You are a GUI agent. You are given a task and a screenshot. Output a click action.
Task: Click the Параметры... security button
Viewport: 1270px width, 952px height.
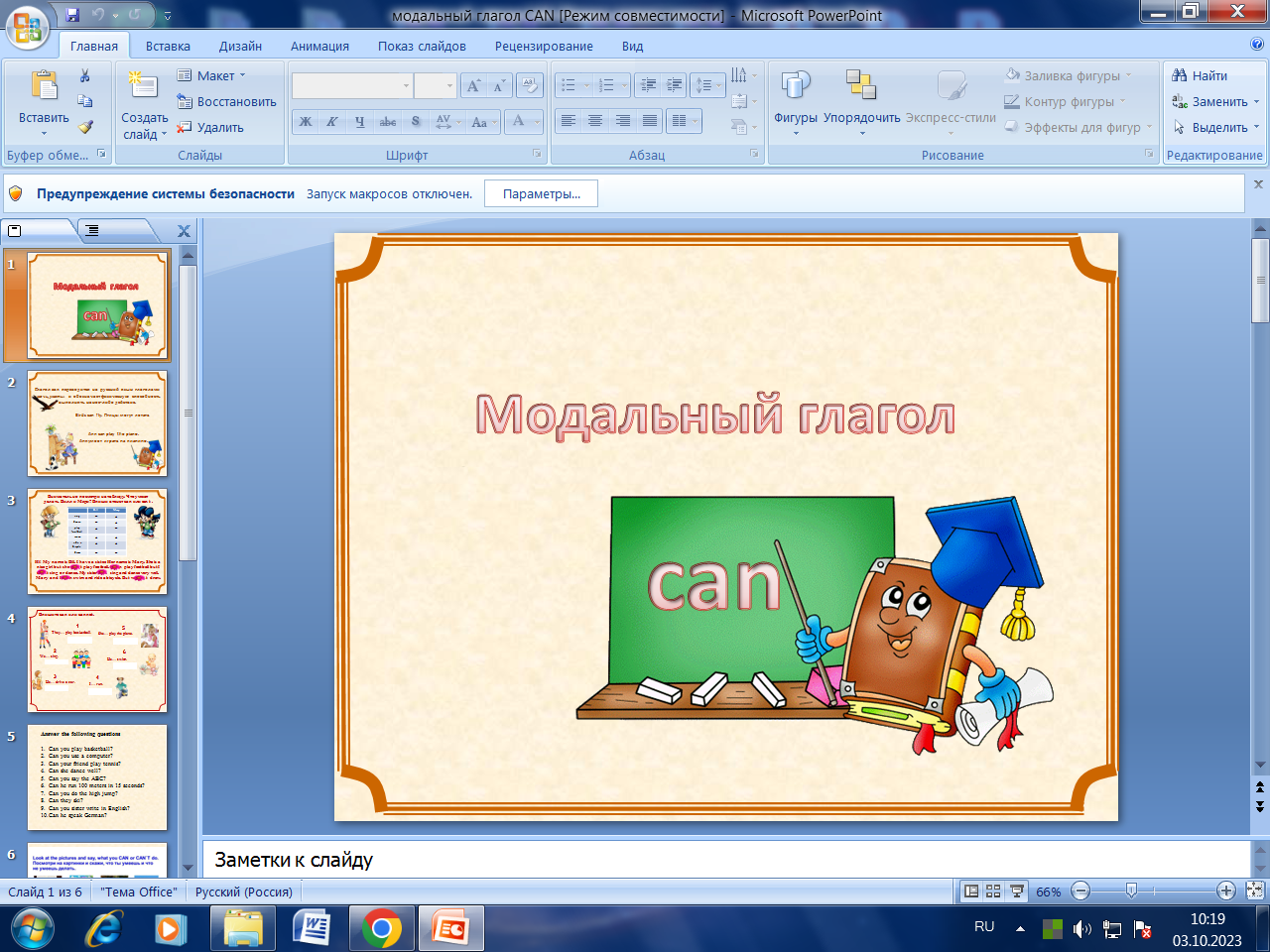click(x=541, y=194)
